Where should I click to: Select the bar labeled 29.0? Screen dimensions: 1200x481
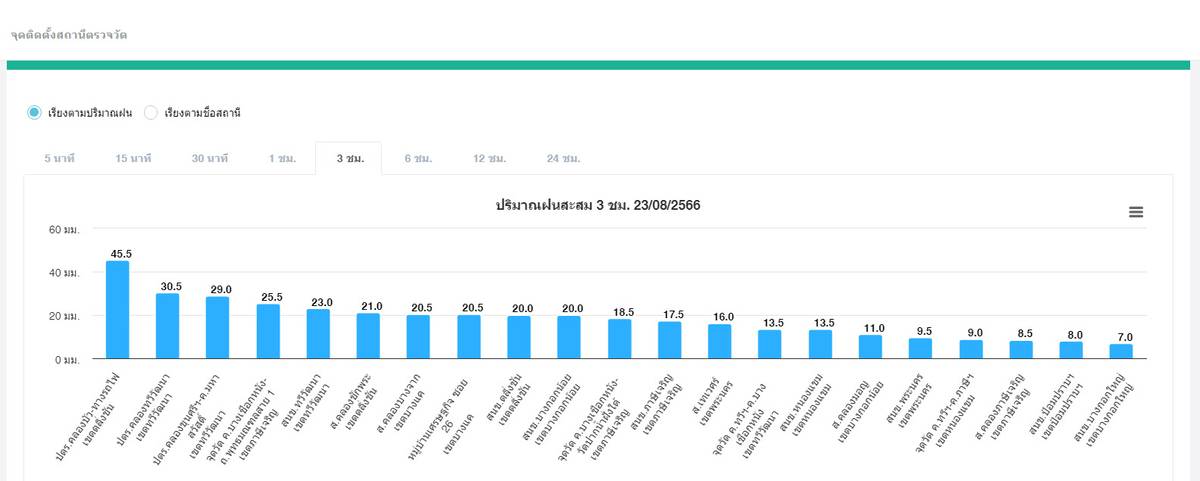pos(218,328)
